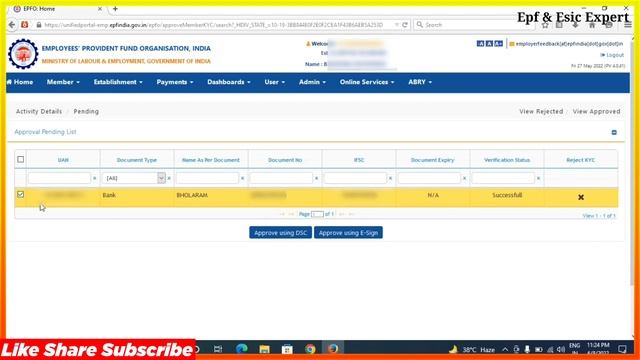Go back with the browser back arrow
Viewport: 640px width, 360px height.
[11, 25]
